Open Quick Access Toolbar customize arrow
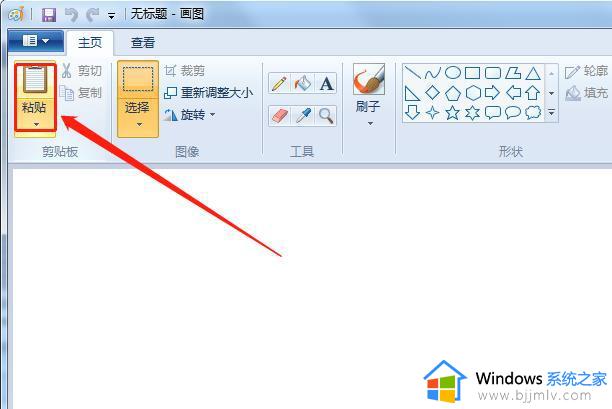 tap(112, 16)
